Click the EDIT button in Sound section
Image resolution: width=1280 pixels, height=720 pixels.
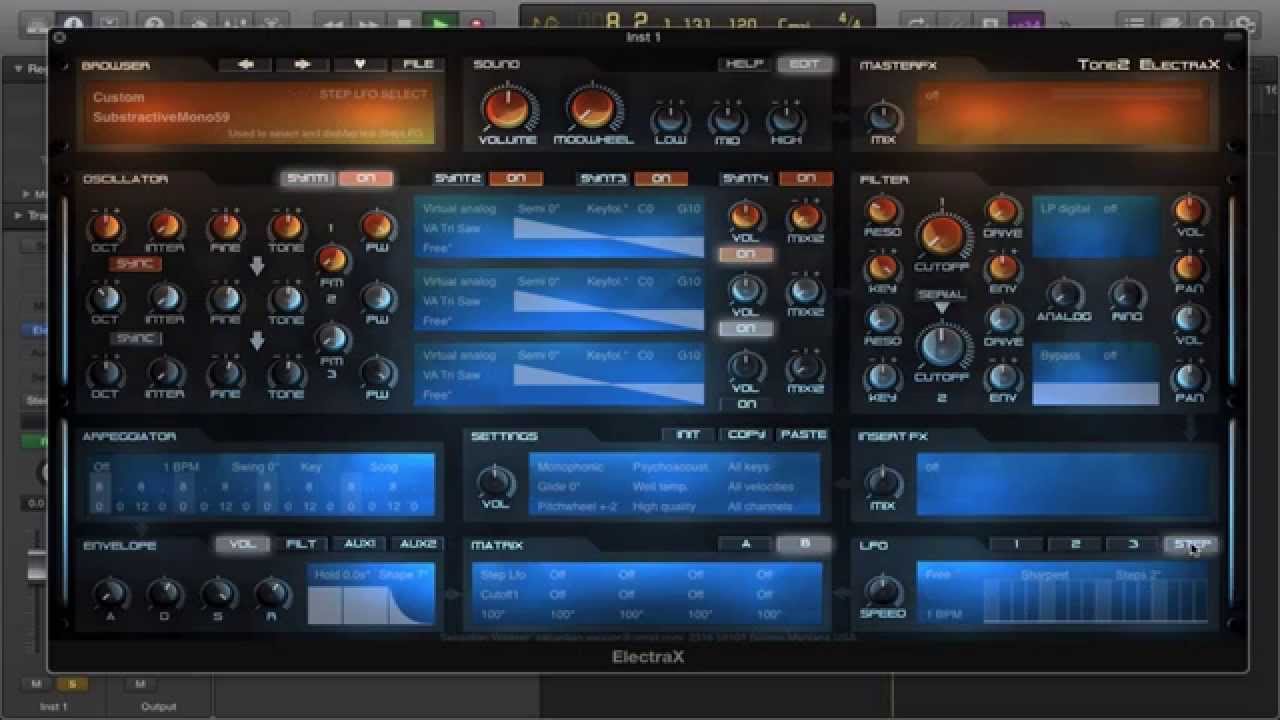pos(804,64)
